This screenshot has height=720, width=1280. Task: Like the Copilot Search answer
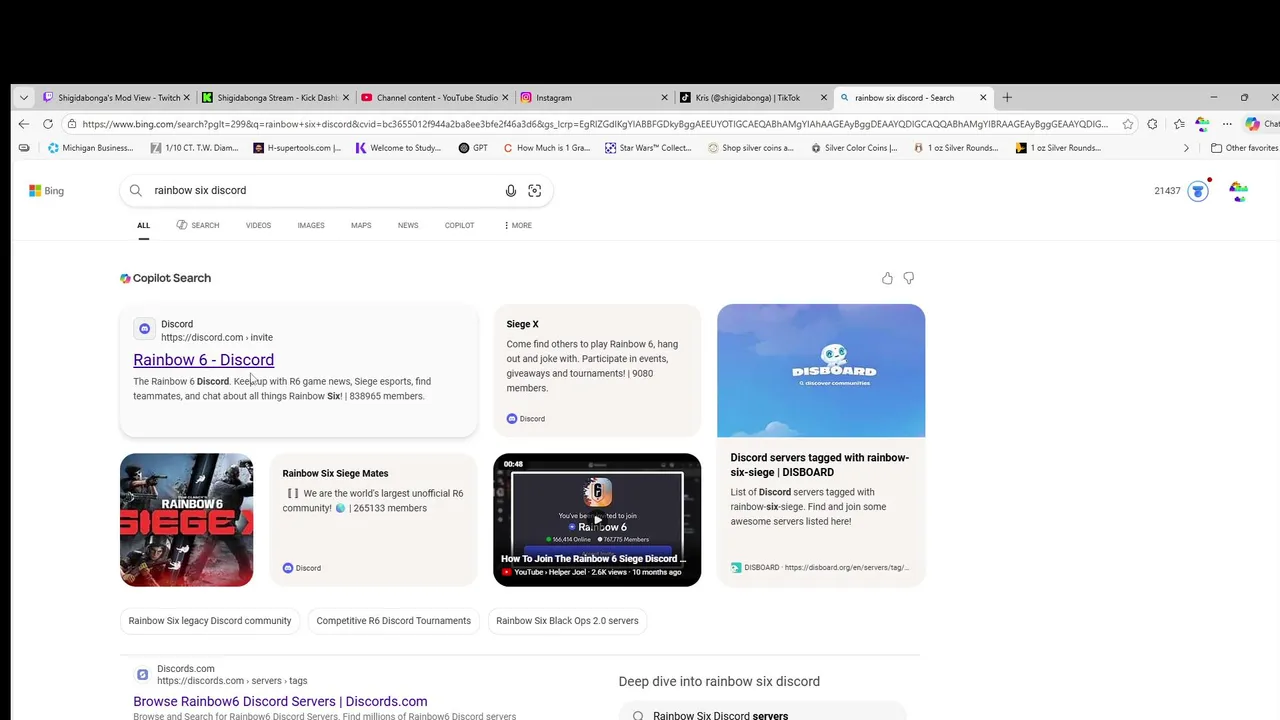[887, 278]
